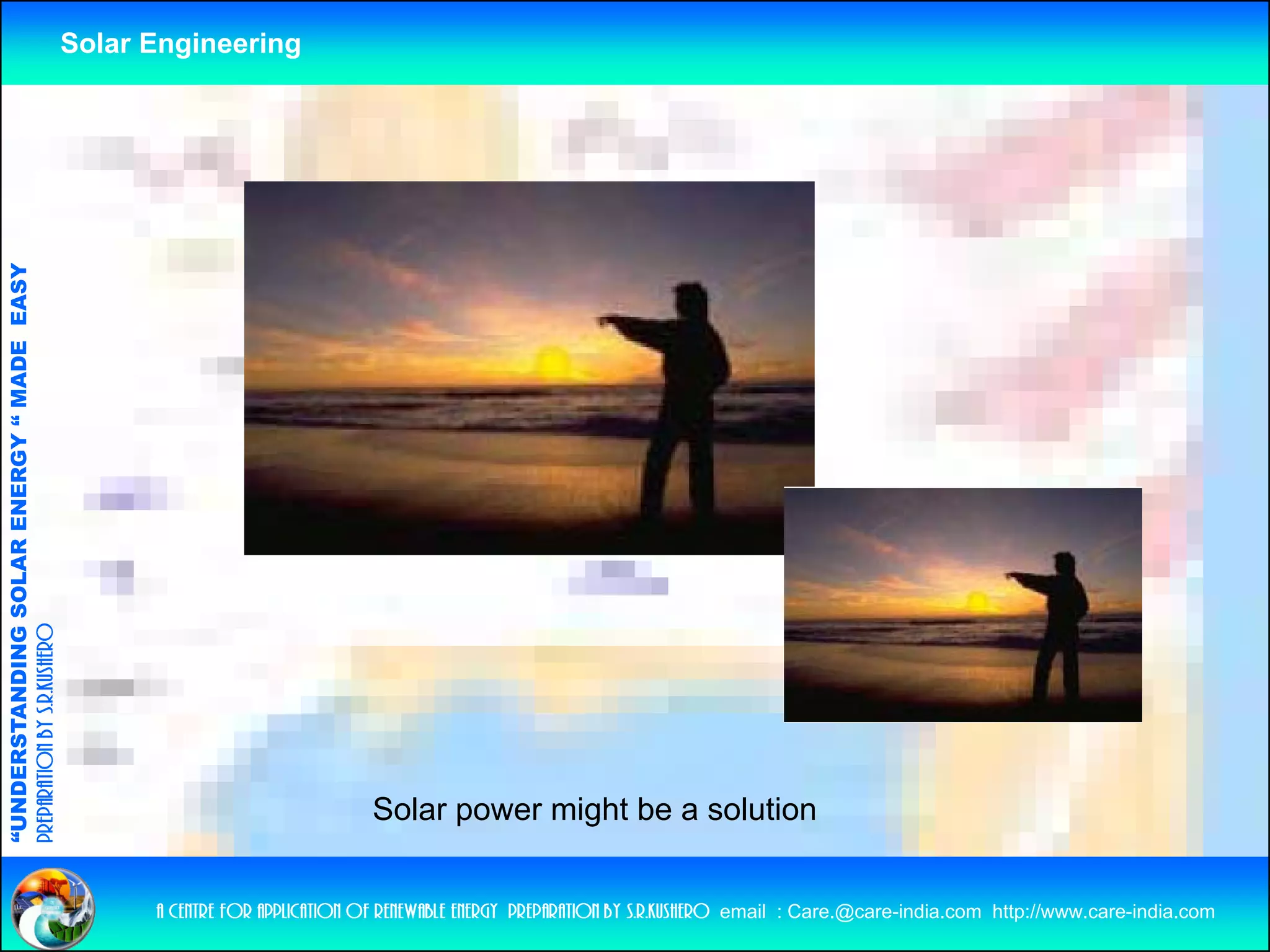
Task: Click the word 'EASY' in vertical heading
Action: pos(19,294)
